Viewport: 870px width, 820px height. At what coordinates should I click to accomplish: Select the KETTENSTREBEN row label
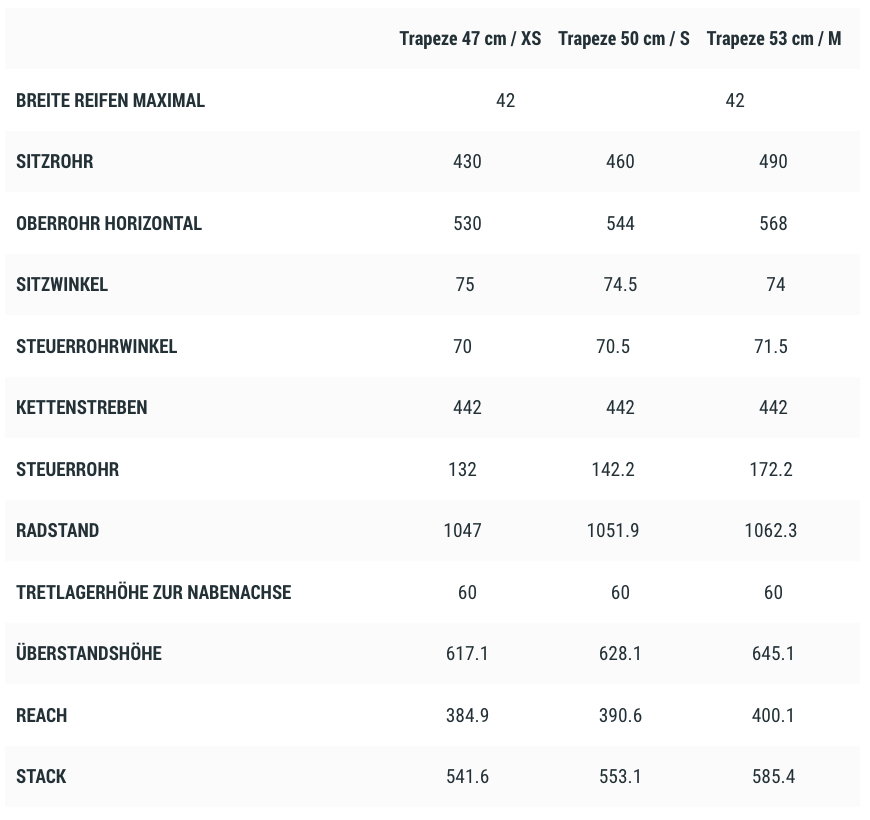click(x=82, y=408)
